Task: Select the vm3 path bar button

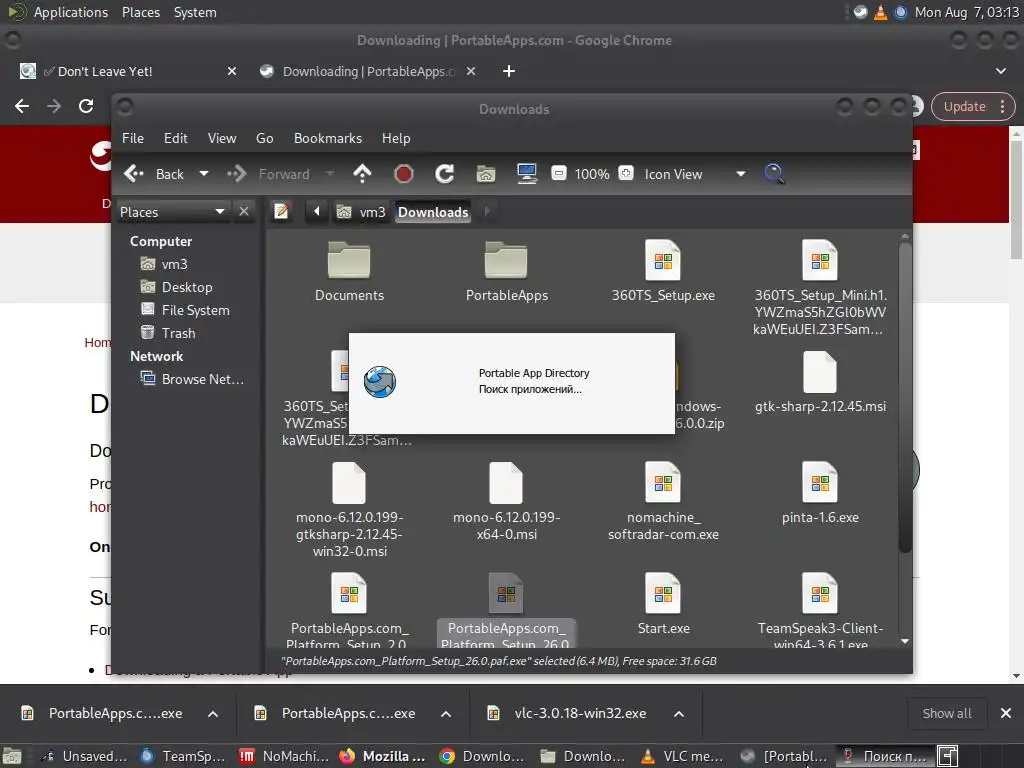Action: point(361,212)
